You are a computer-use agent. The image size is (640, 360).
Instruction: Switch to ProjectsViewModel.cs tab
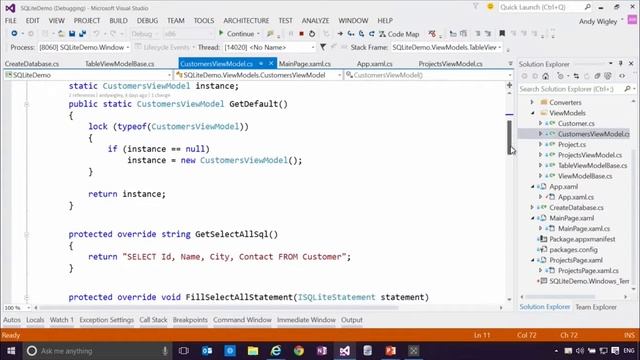[x=451, y=64]
